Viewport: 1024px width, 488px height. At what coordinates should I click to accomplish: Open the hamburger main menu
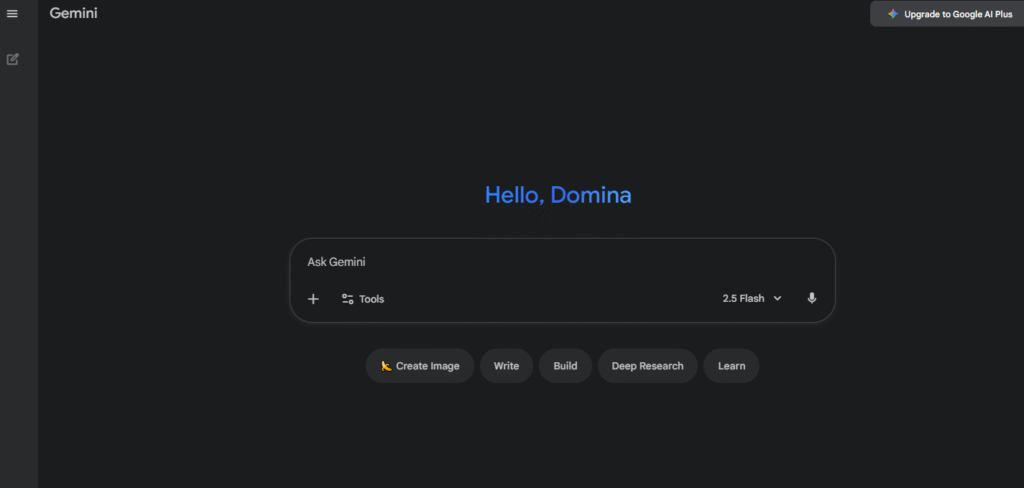pyautogui.click(x=12, y=14)
